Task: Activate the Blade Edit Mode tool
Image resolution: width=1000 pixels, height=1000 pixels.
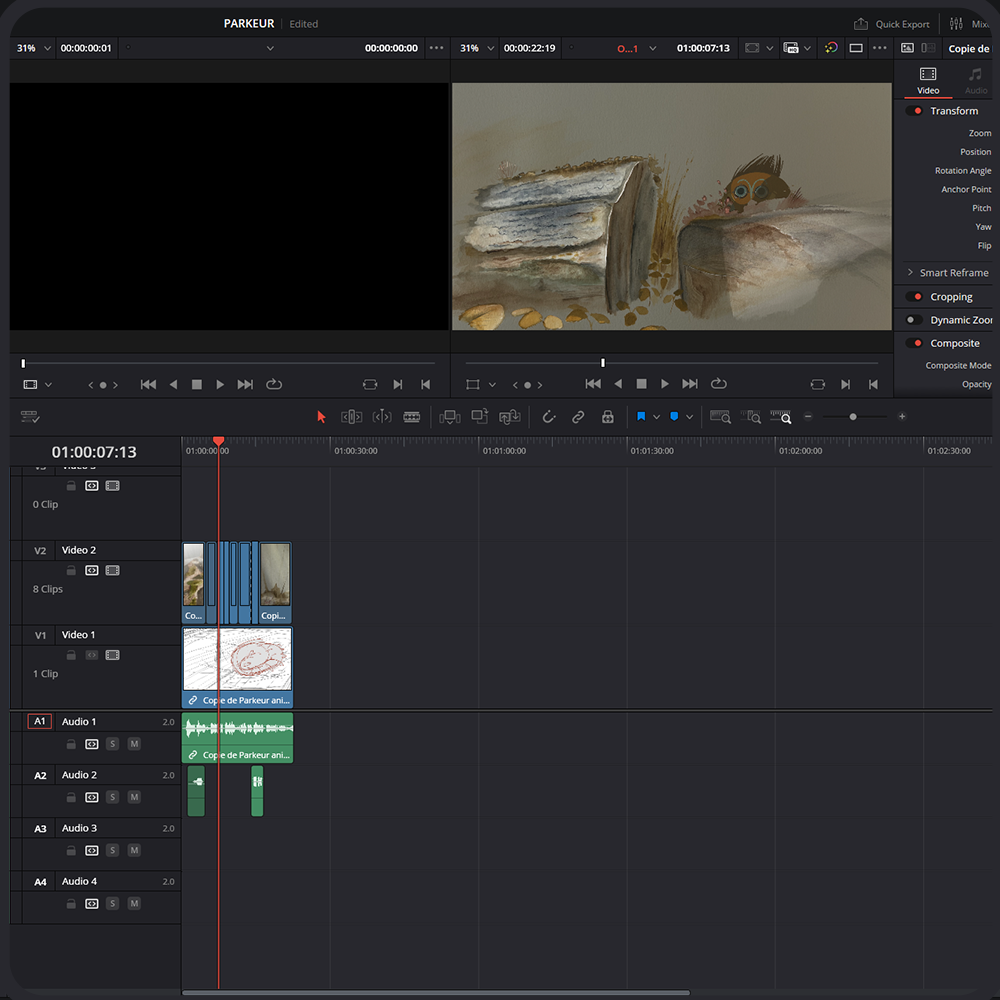Action: pyautogui.click(x=412, y=417)
